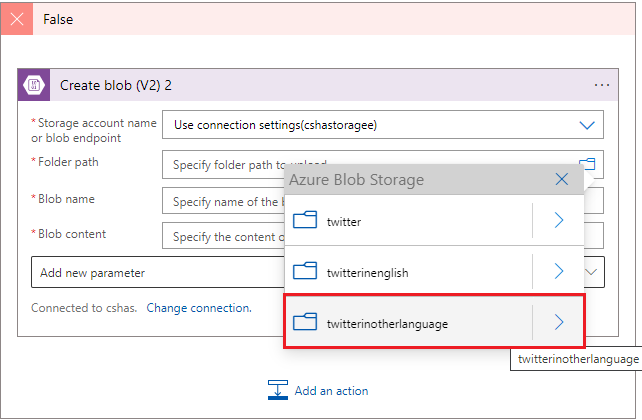642x420 pixels.
Task: Select the twitterinenglish container name
Action: pos(367,273)
